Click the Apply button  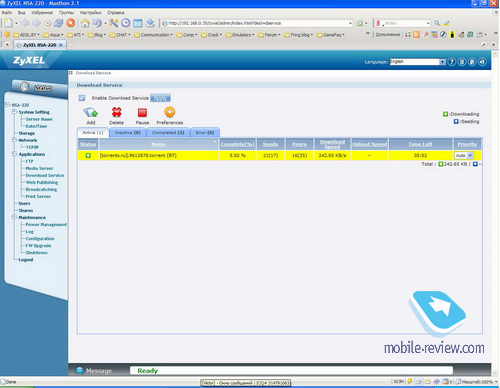(x=160, y=98)
